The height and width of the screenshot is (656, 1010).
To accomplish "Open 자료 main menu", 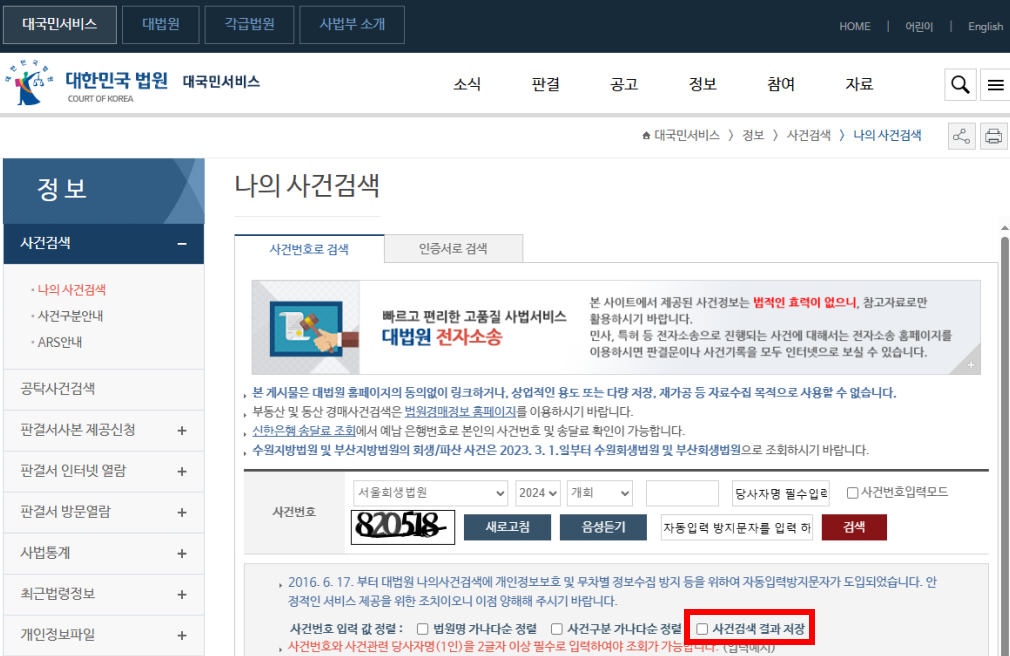I will [x=859, y=84].
